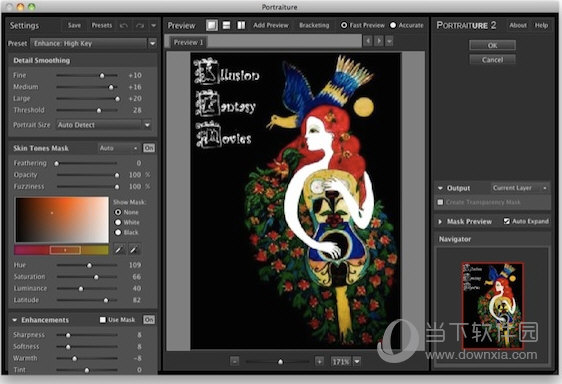
Task: Select vertical split preview layout icon
Action: [x=241, y=25]
